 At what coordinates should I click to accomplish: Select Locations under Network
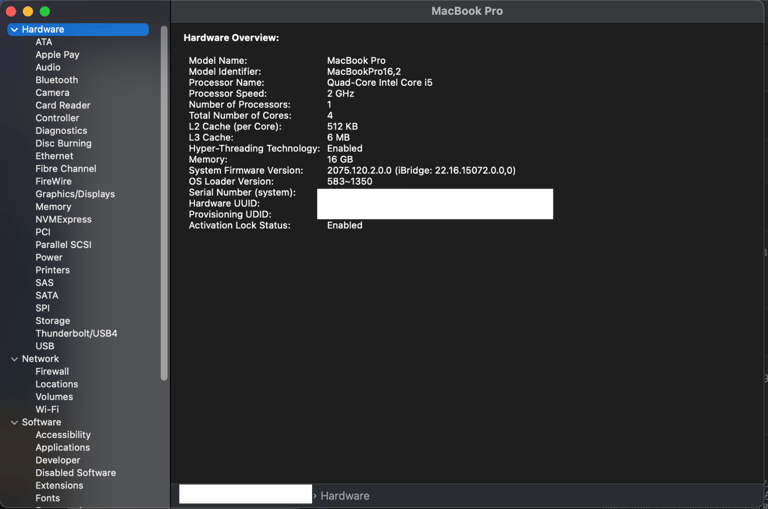pyautogui.click(x=57, y=384)
